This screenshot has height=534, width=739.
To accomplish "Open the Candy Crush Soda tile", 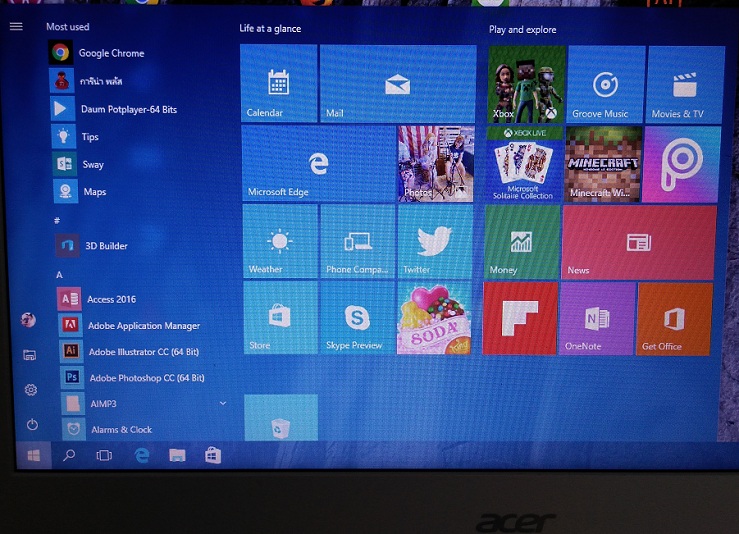I will (x=435, y=318).
